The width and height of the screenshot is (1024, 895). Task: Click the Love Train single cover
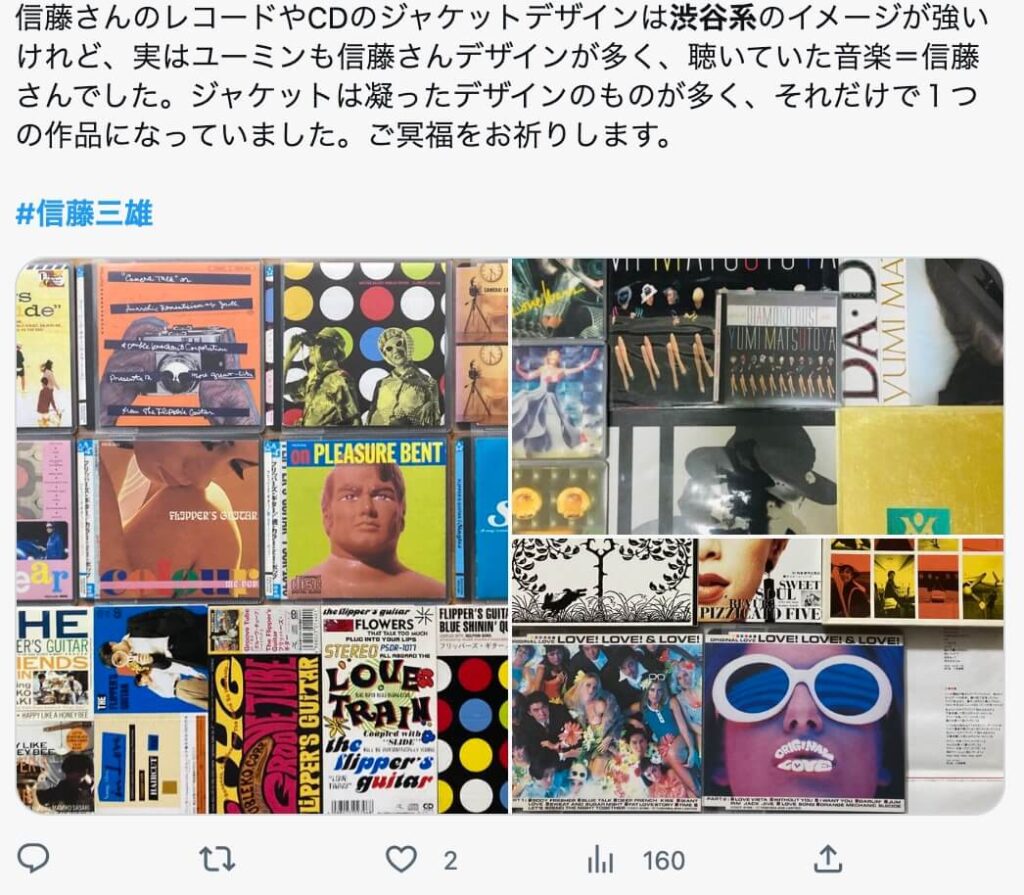pos(379,709)
